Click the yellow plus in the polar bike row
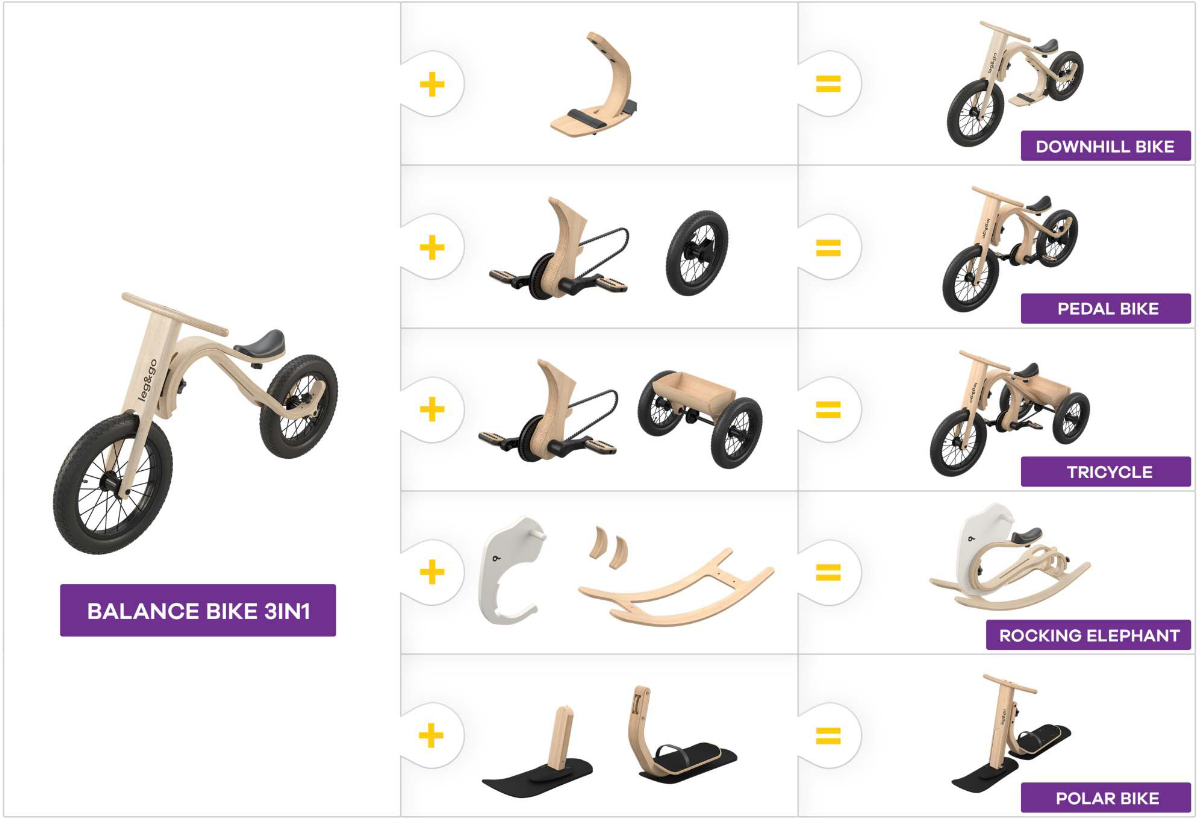Screen dimensions: 1199x819 pos(431,736)
